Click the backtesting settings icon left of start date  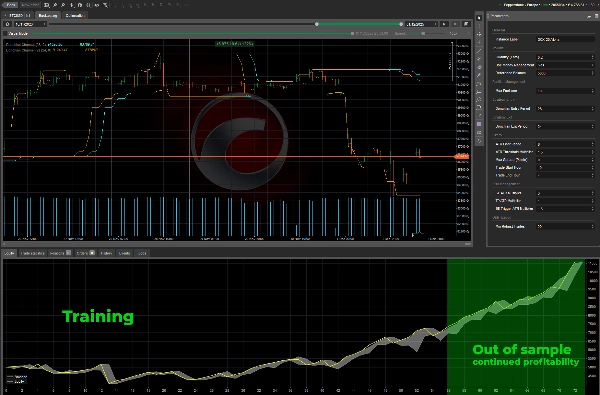point(7,24)
